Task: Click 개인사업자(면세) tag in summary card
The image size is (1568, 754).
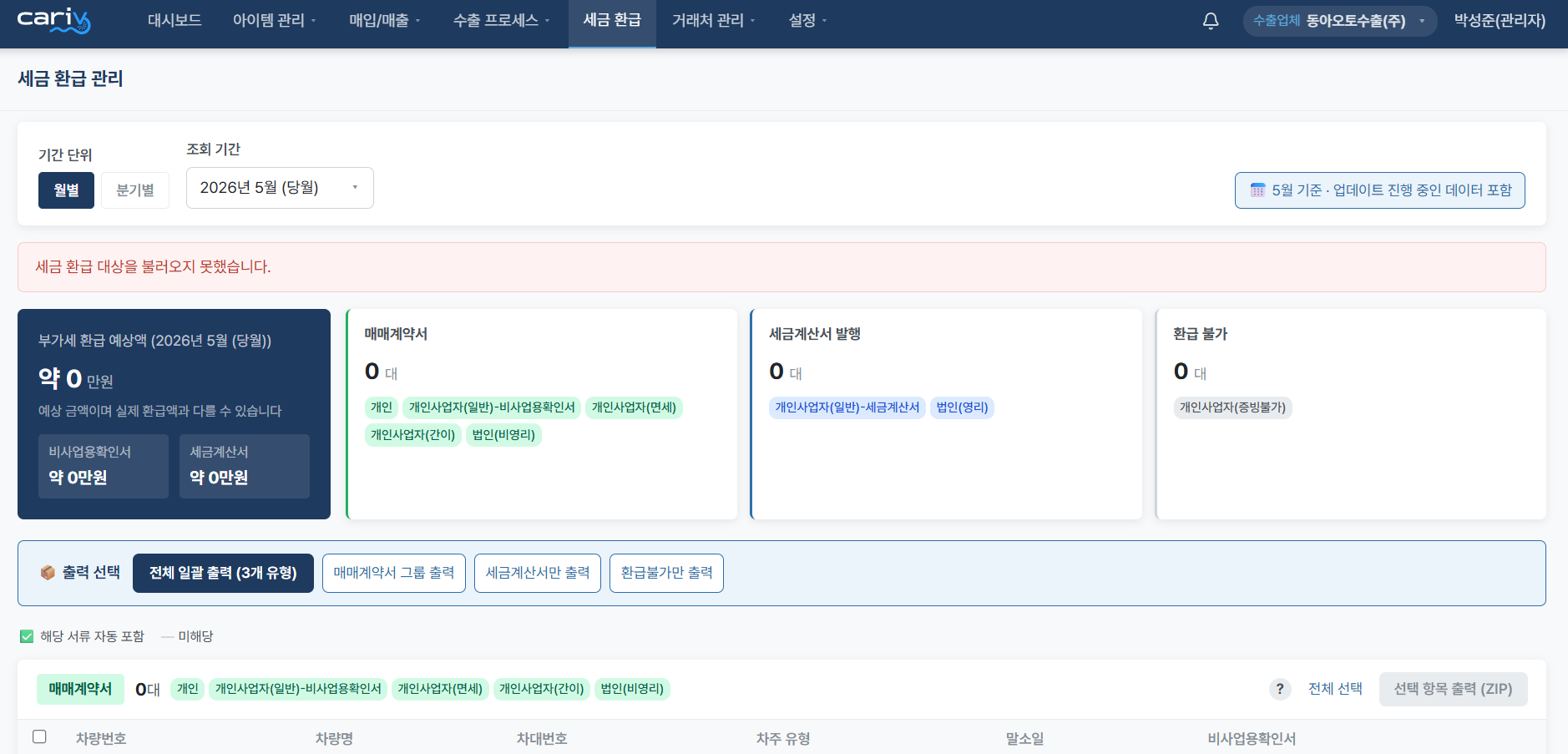Action: coord(634,407)
